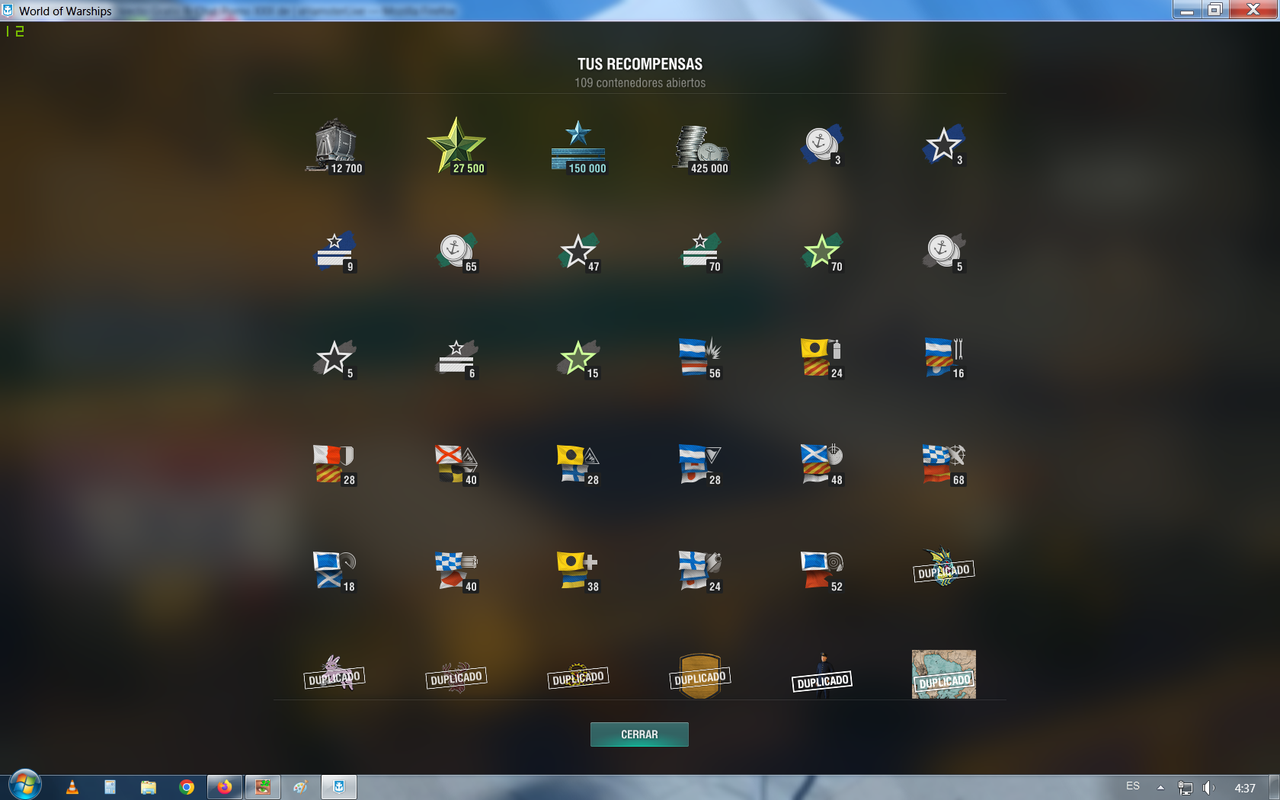Click the checkered flag with torpedo 40

click(457, 571)
